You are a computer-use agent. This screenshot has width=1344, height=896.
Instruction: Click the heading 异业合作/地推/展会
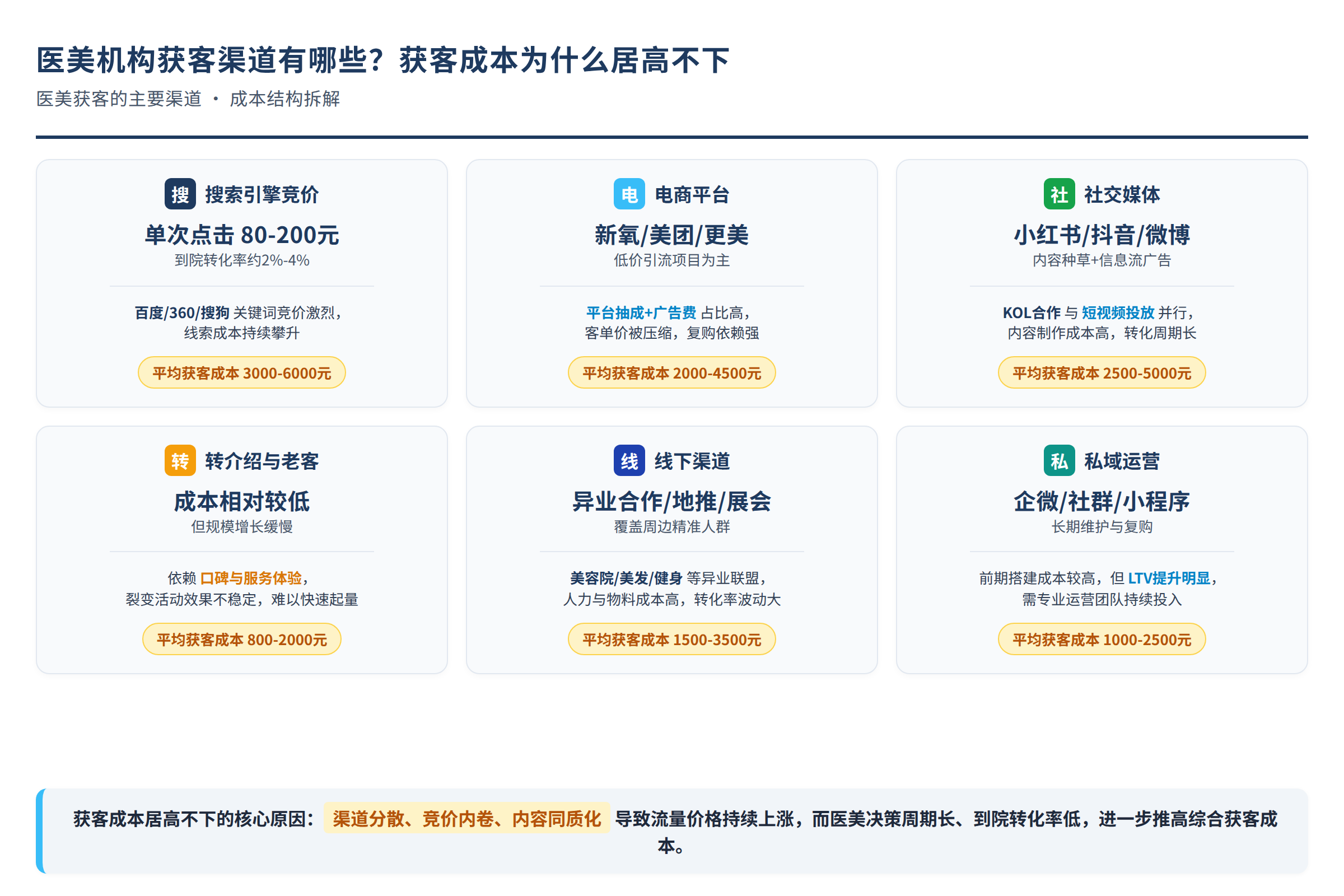[x=672, y=501]
